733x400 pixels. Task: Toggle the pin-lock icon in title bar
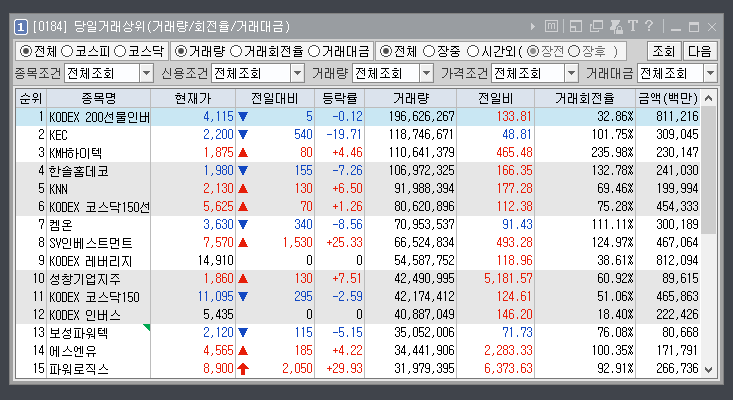(x=616, y=27)
